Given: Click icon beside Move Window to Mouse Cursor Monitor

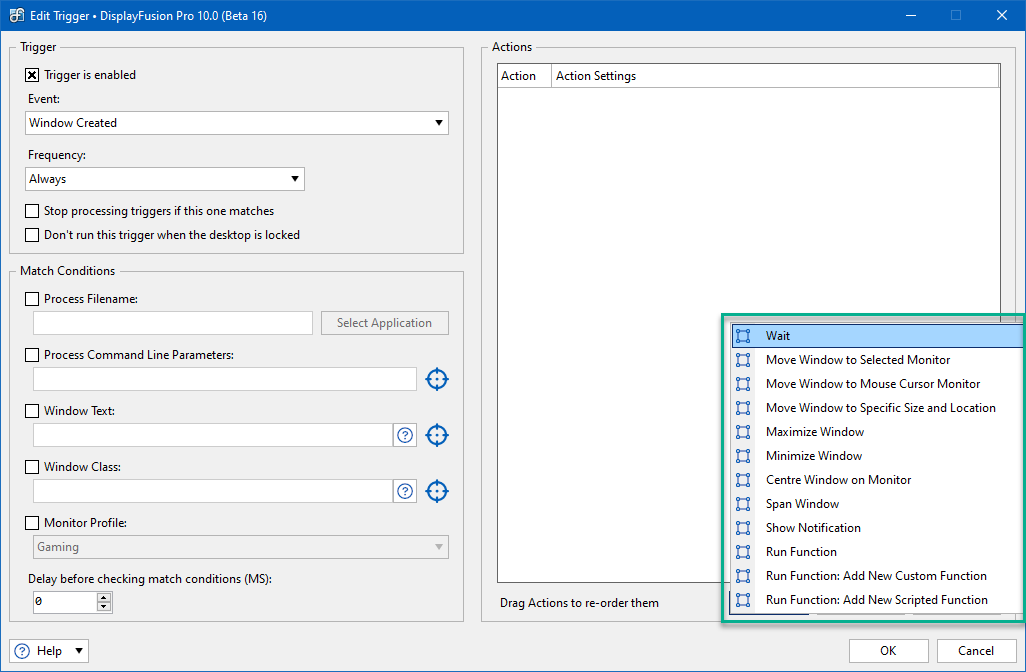Looking at the screenshot, I should coord(743,384).
